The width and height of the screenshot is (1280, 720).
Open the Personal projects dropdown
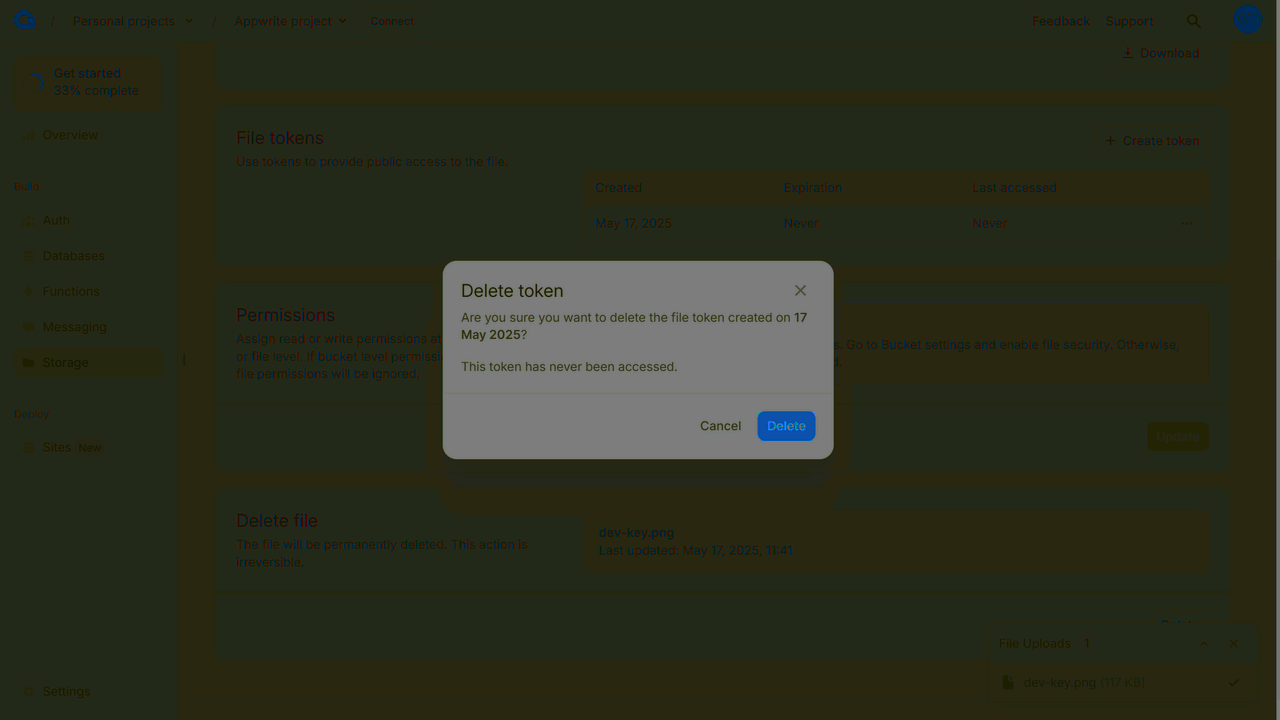(132, 20)
